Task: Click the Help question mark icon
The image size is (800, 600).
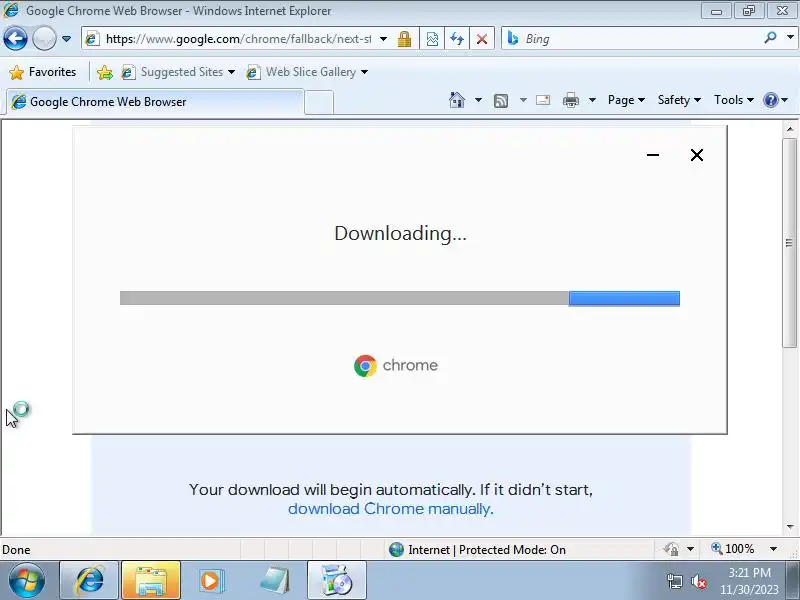Action: [770, 100]
